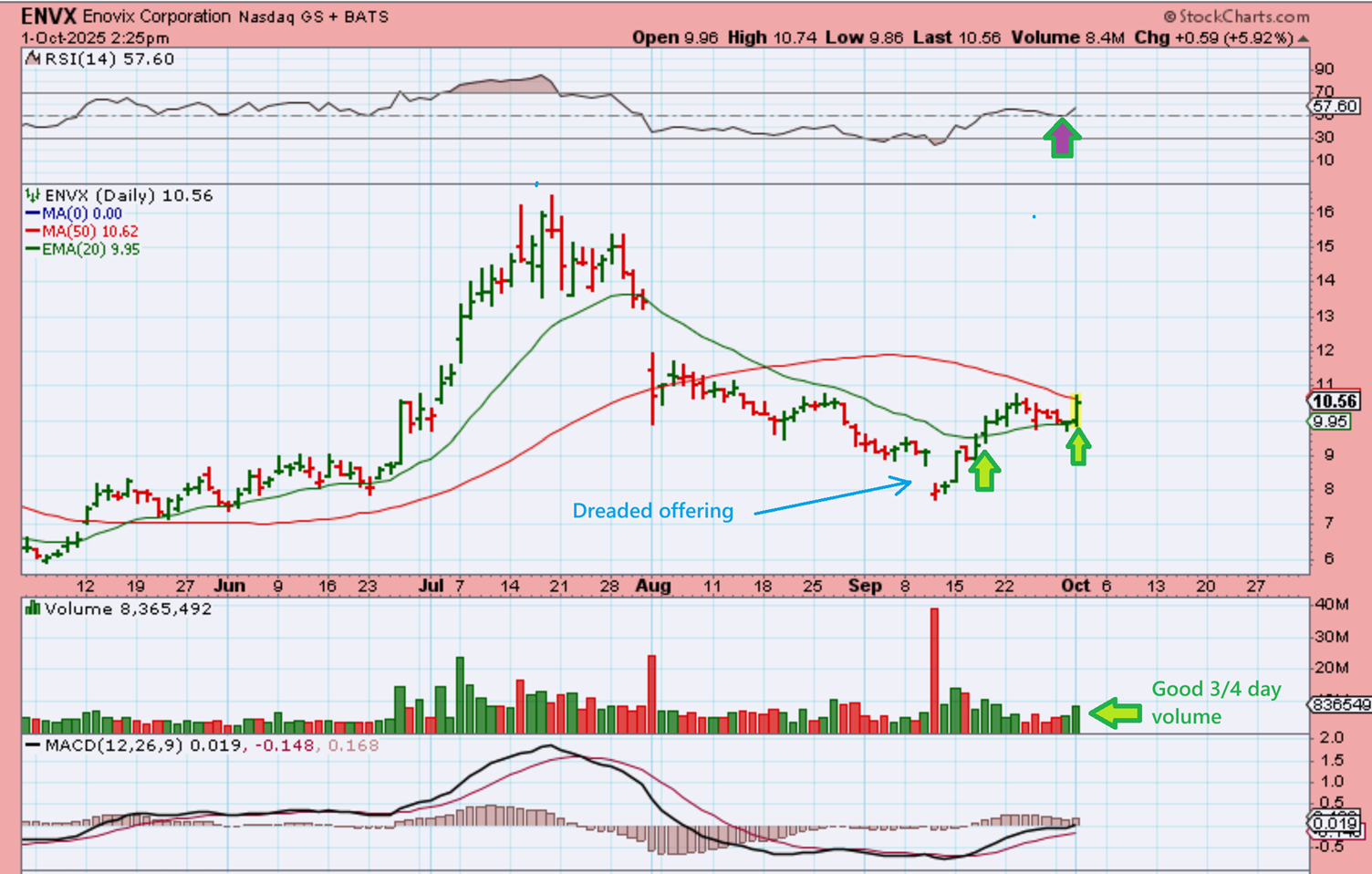
Task: Click the Enovix Corporation company name
Action: click(x=157, y=16)
